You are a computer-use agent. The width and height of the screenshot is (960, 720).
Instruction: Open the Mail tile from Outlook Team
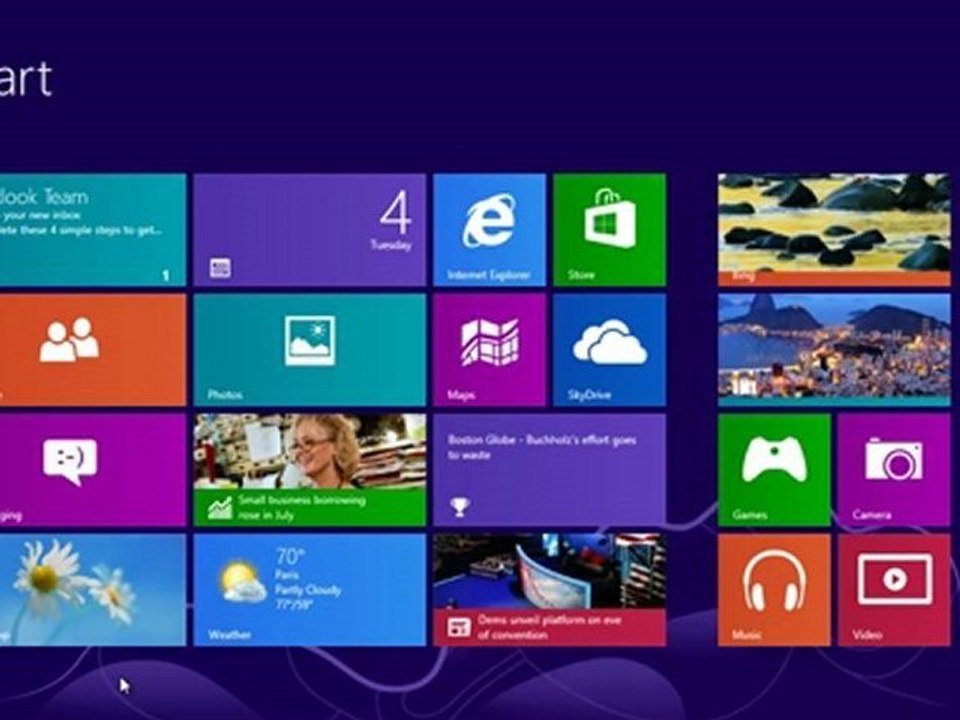click(x=92, y=230)
